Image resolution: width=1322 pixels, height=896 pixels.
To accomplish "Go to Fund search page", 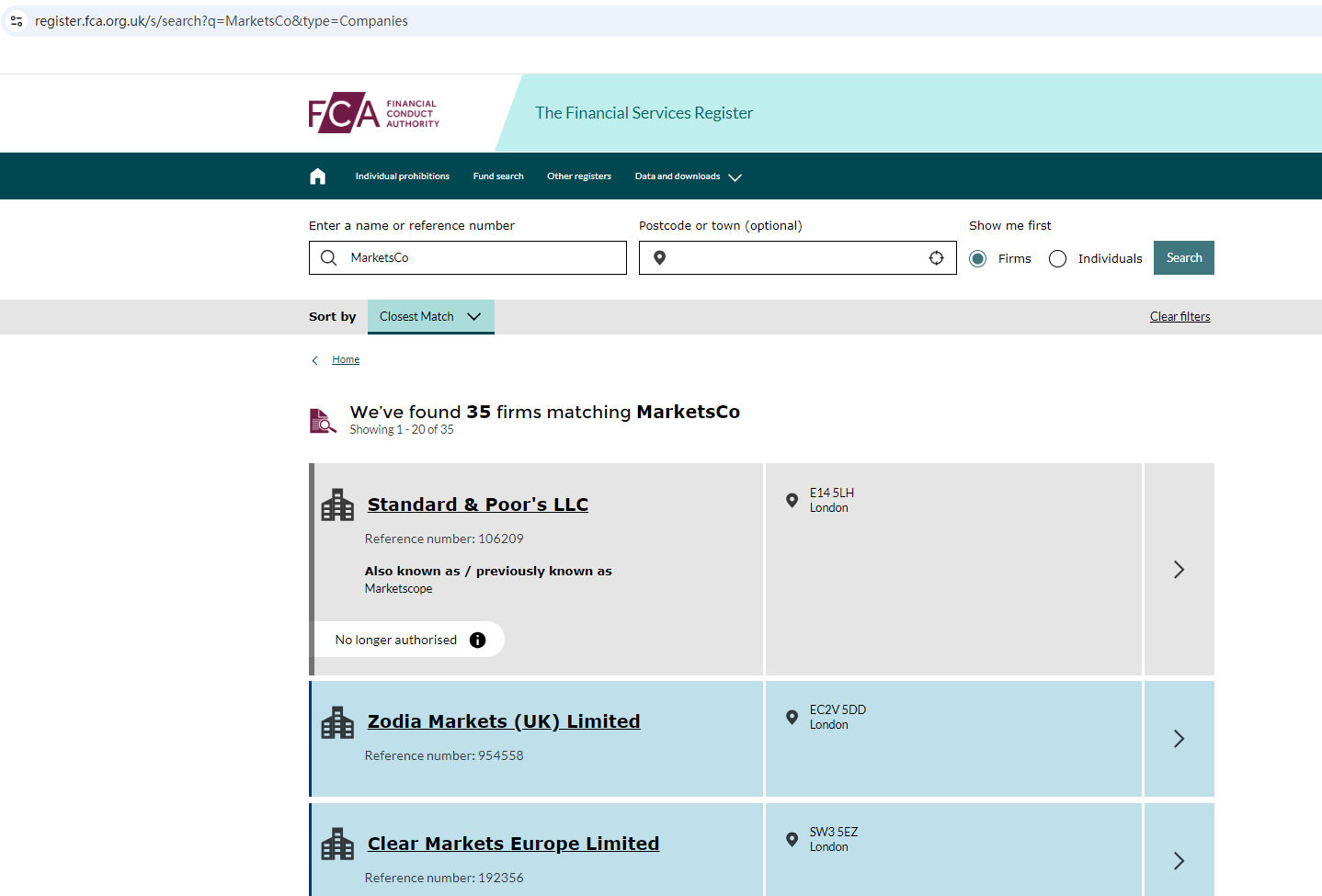I will pos(497,176).
